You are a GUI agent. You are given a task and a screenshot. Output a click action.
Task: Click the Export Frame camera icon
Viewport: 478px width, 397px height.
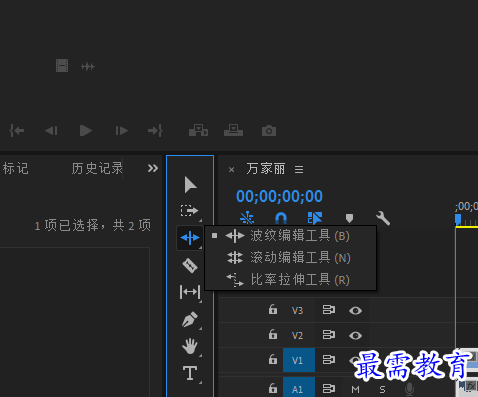coord(269,131)
